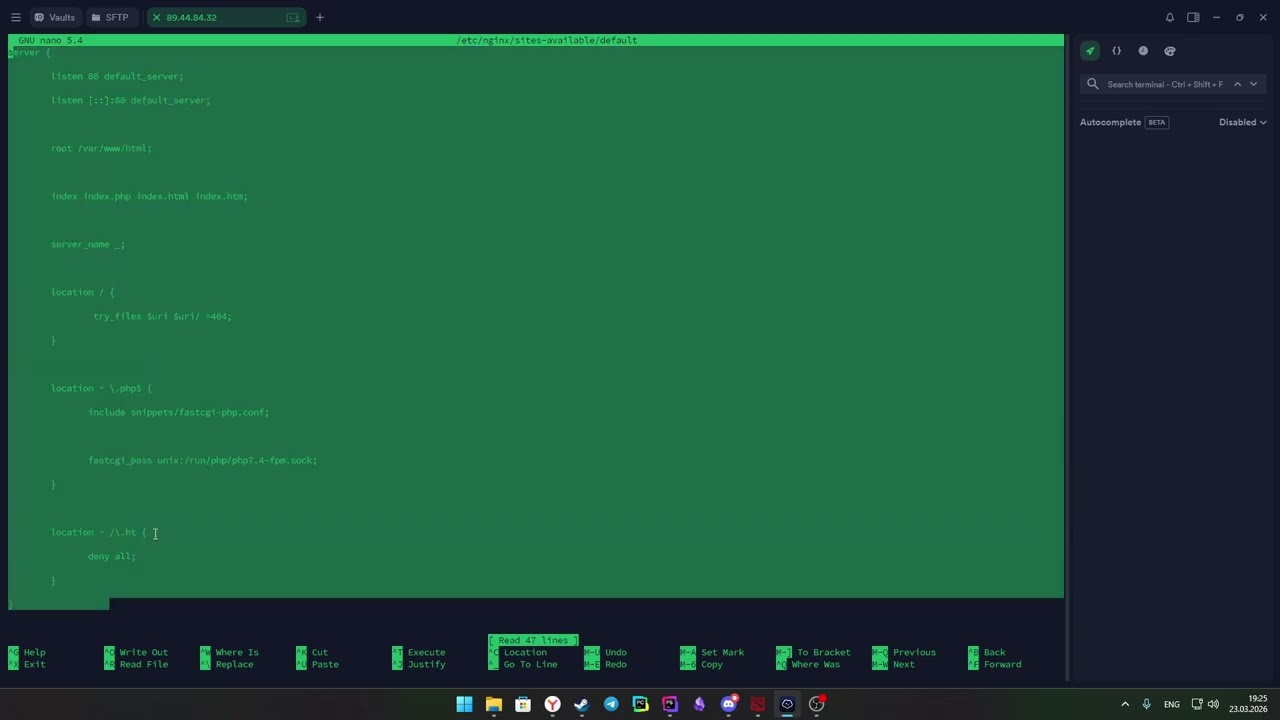
Task: Jump to next search result arrow
Action: tap(1253, 84)
